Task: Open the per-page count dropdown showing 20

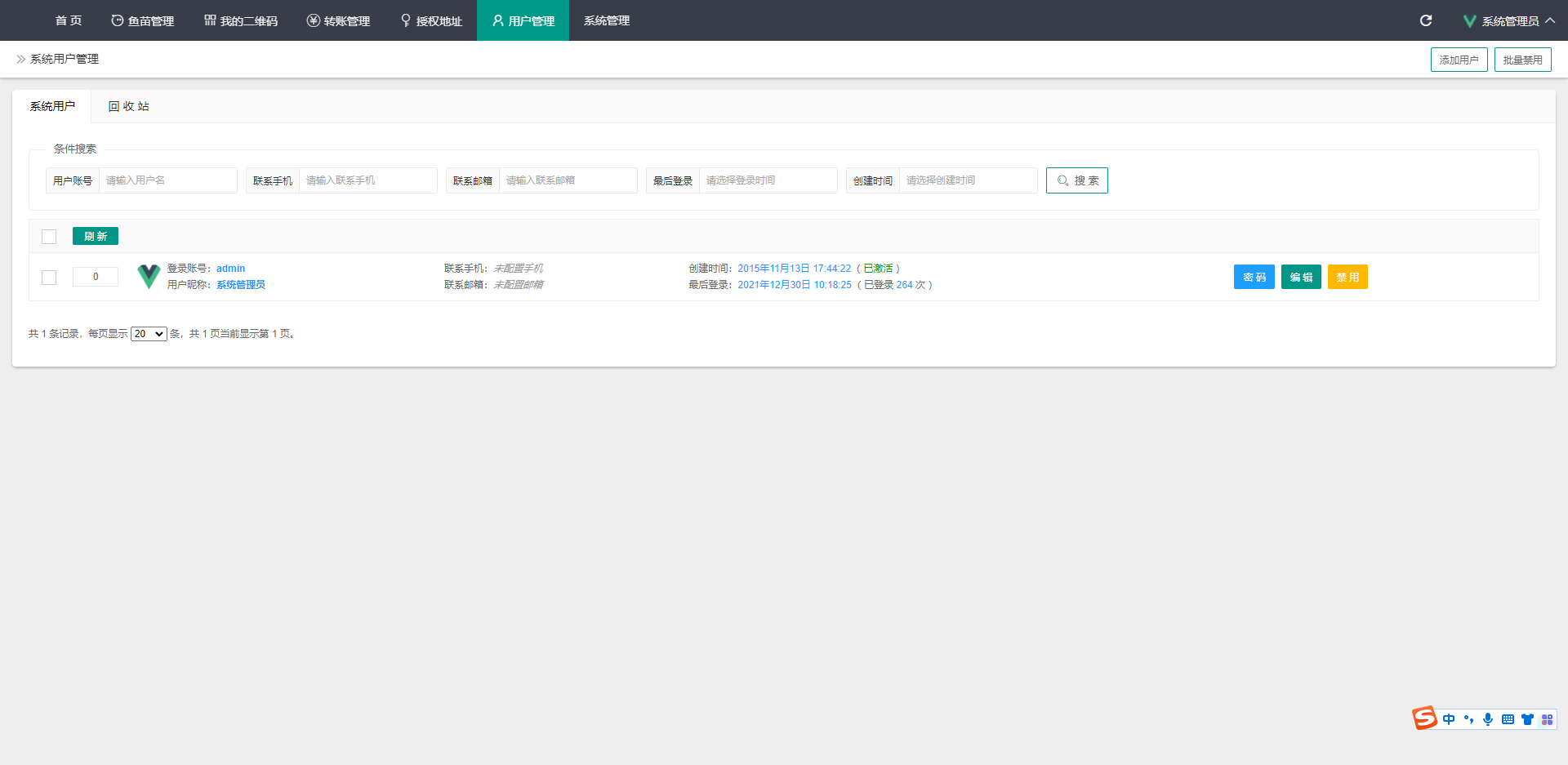Action: click(x=149, y=334)
